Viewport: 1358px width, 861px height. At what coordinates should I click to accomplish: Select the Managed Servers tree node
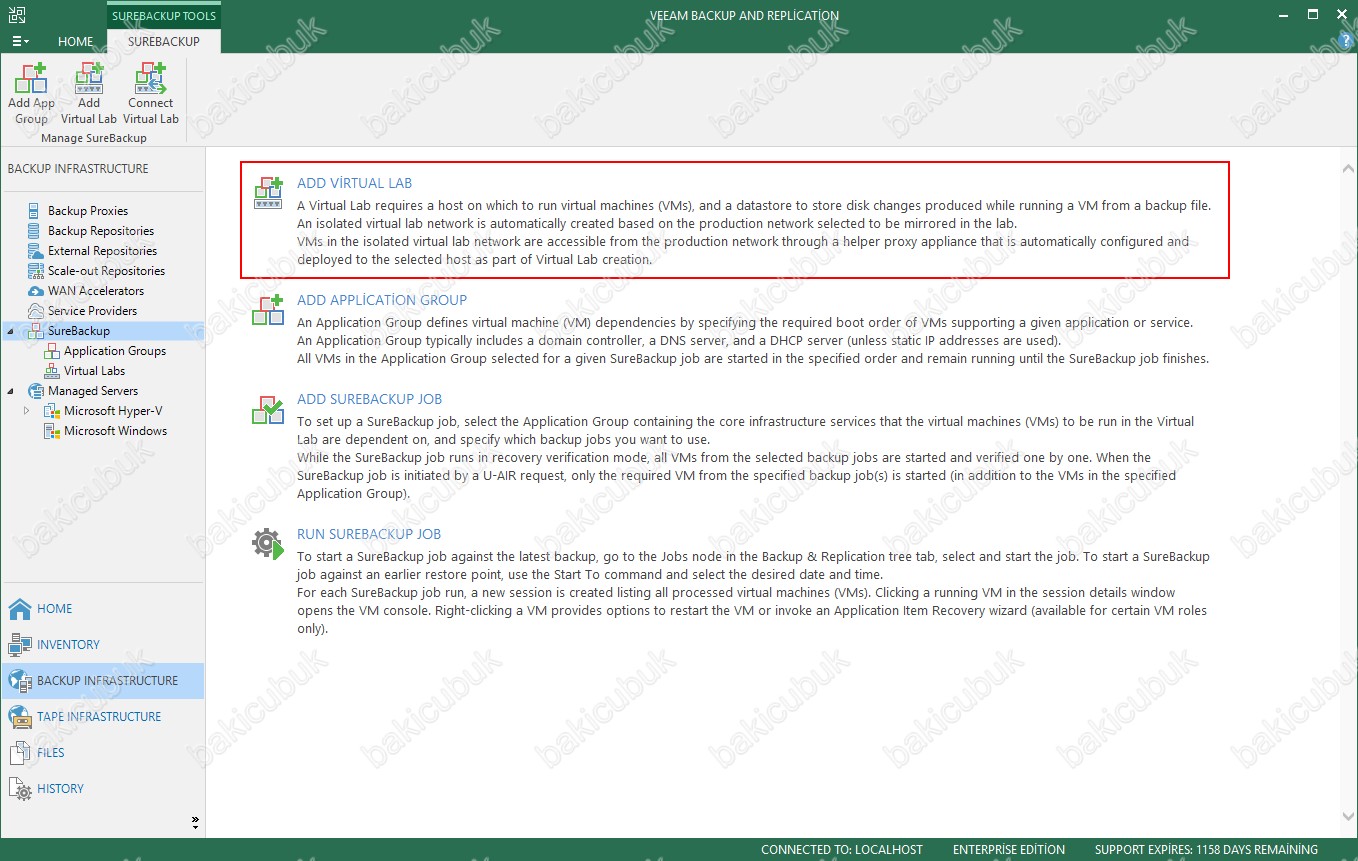[x=93, y=391]
